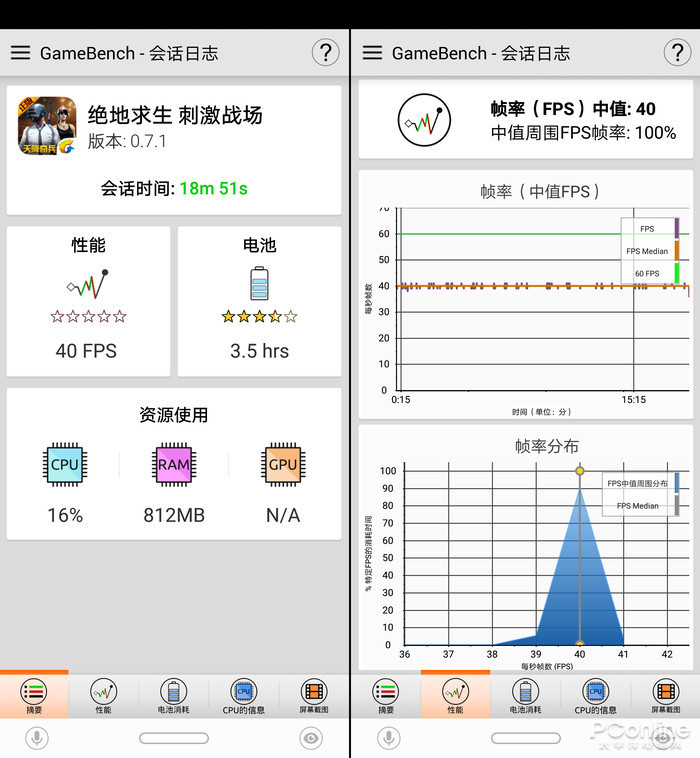The width and height of the screenshot is (700, 758).
Task: Open the 电池 card showing 3.5 hrs
Action: point(259,301)
